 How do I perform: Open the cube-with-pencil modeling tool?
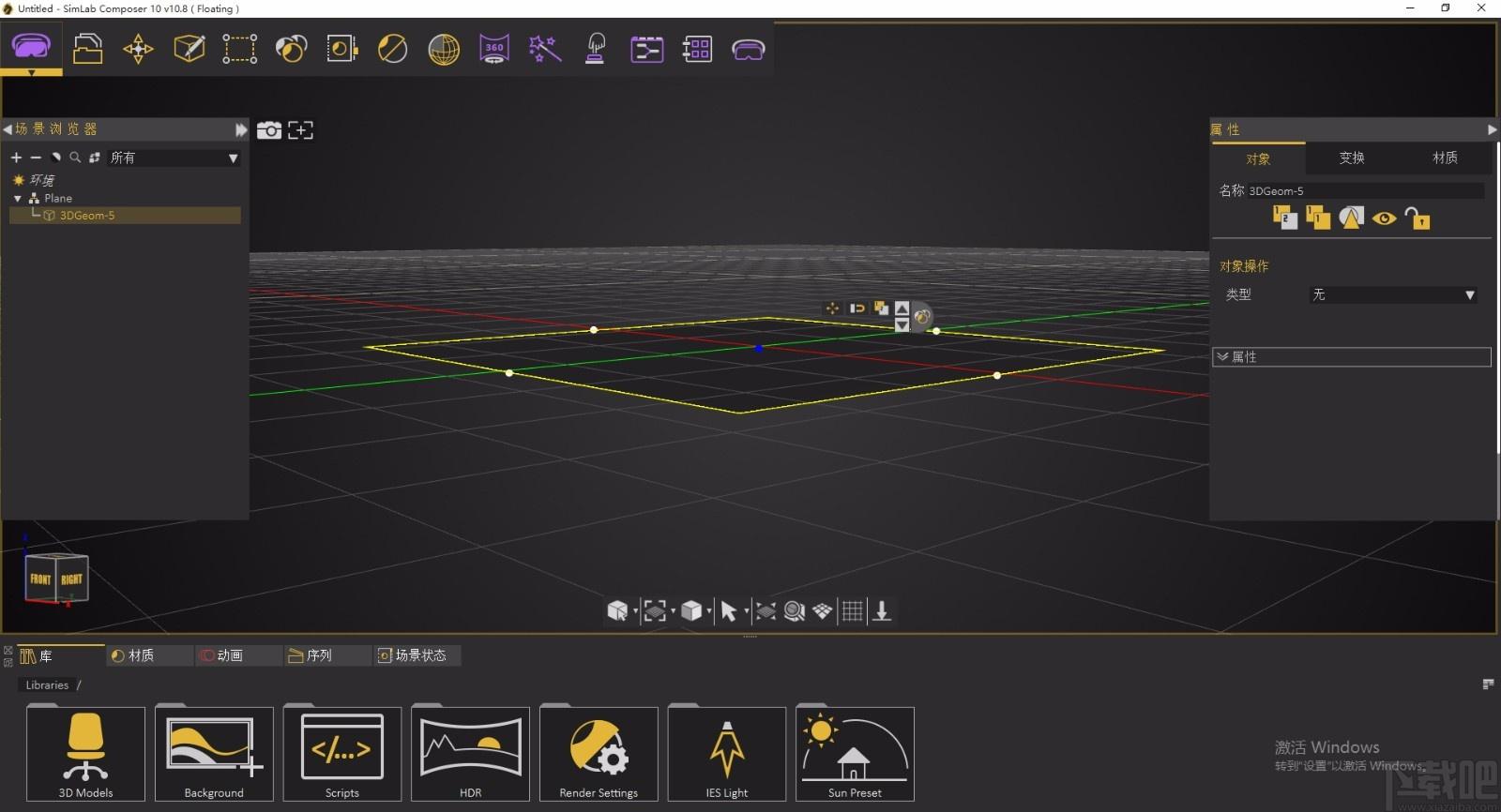click(x=190, y=48)
